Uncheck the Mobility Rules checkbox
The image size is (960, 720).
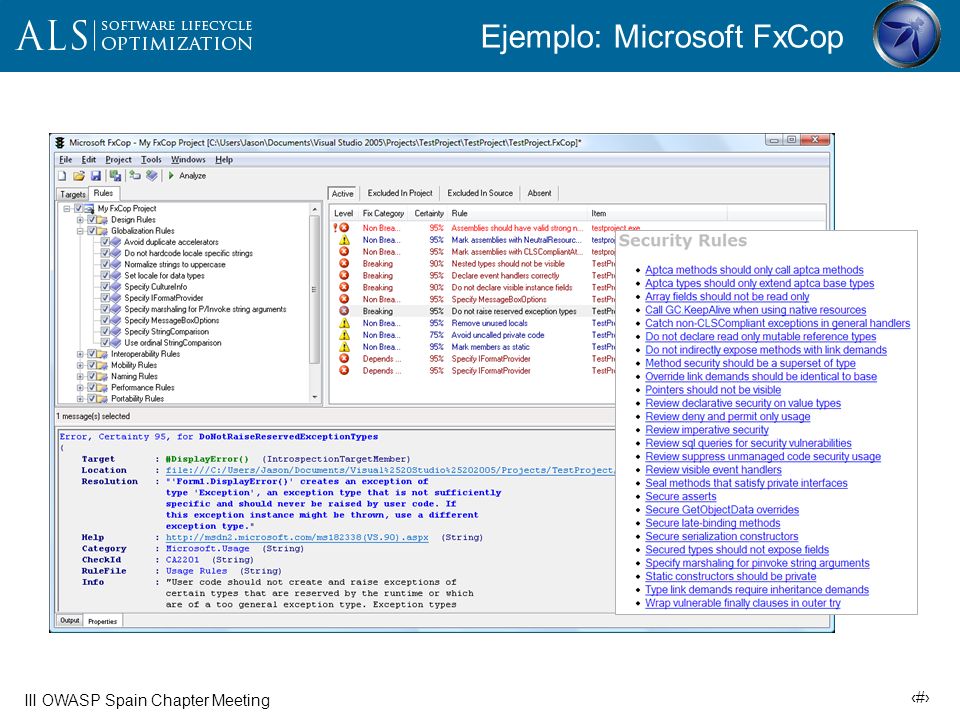pos(91,365)
